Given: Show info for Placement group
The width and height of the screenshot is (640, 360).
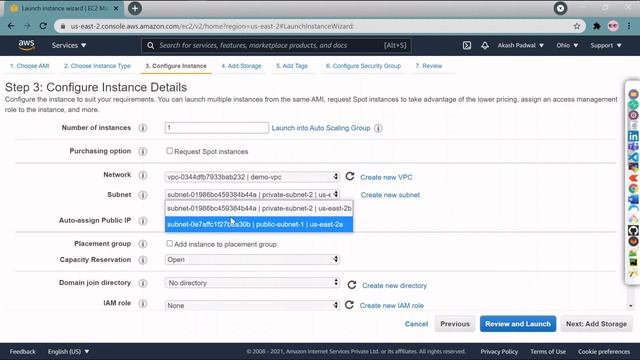Looking at the screenshot, I should point(142,244).
